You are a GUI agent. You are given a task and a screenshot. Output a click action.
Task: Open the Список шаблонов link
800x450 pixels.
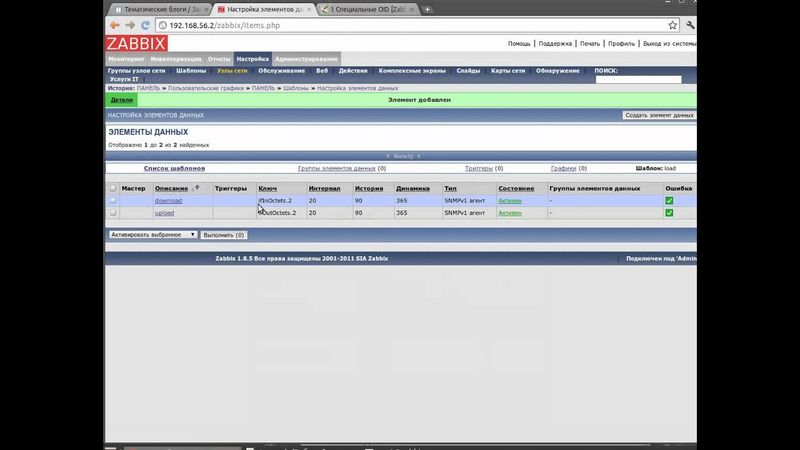point(174,168)
